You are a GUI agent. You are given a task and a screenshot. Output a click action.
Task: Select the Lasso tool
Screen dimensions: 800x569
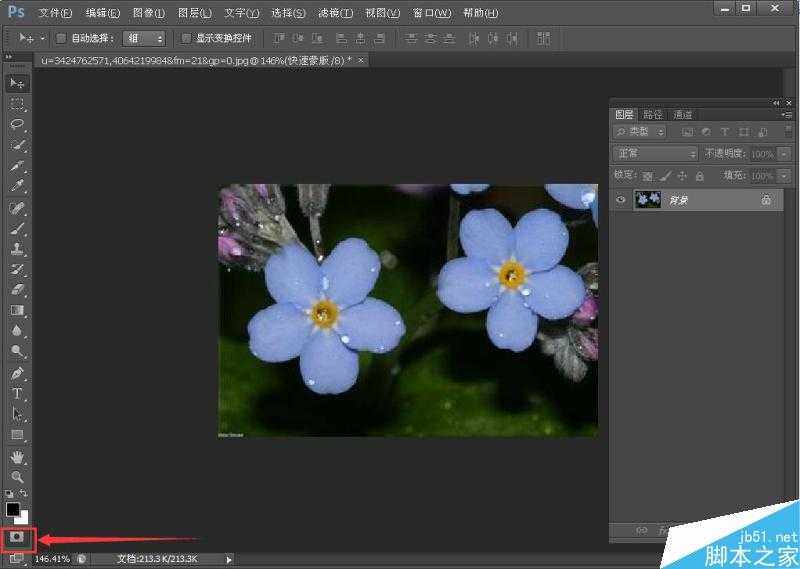(17, 124)
